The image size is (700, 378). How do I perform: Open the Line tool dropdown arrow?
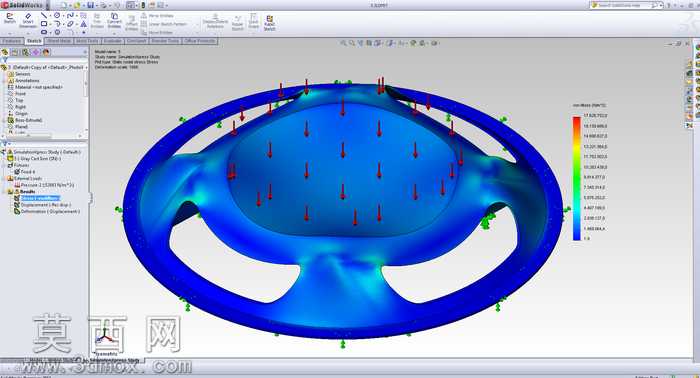click(50, 16)
